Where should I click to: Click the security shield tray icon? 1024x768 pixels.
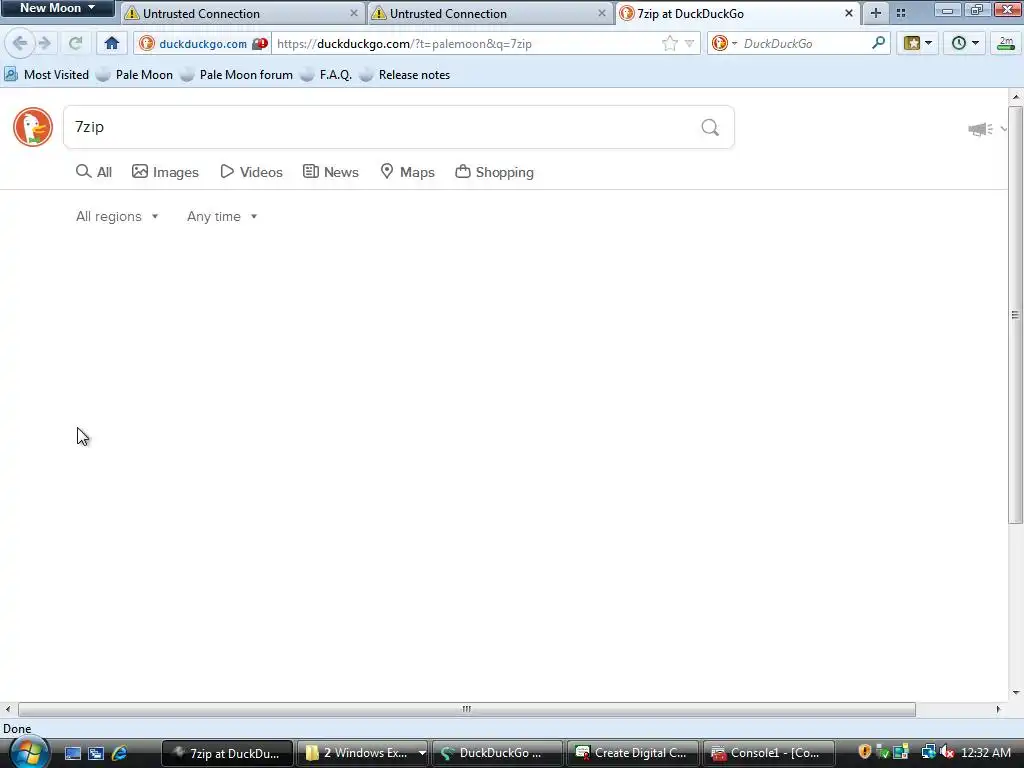point(865,752)
